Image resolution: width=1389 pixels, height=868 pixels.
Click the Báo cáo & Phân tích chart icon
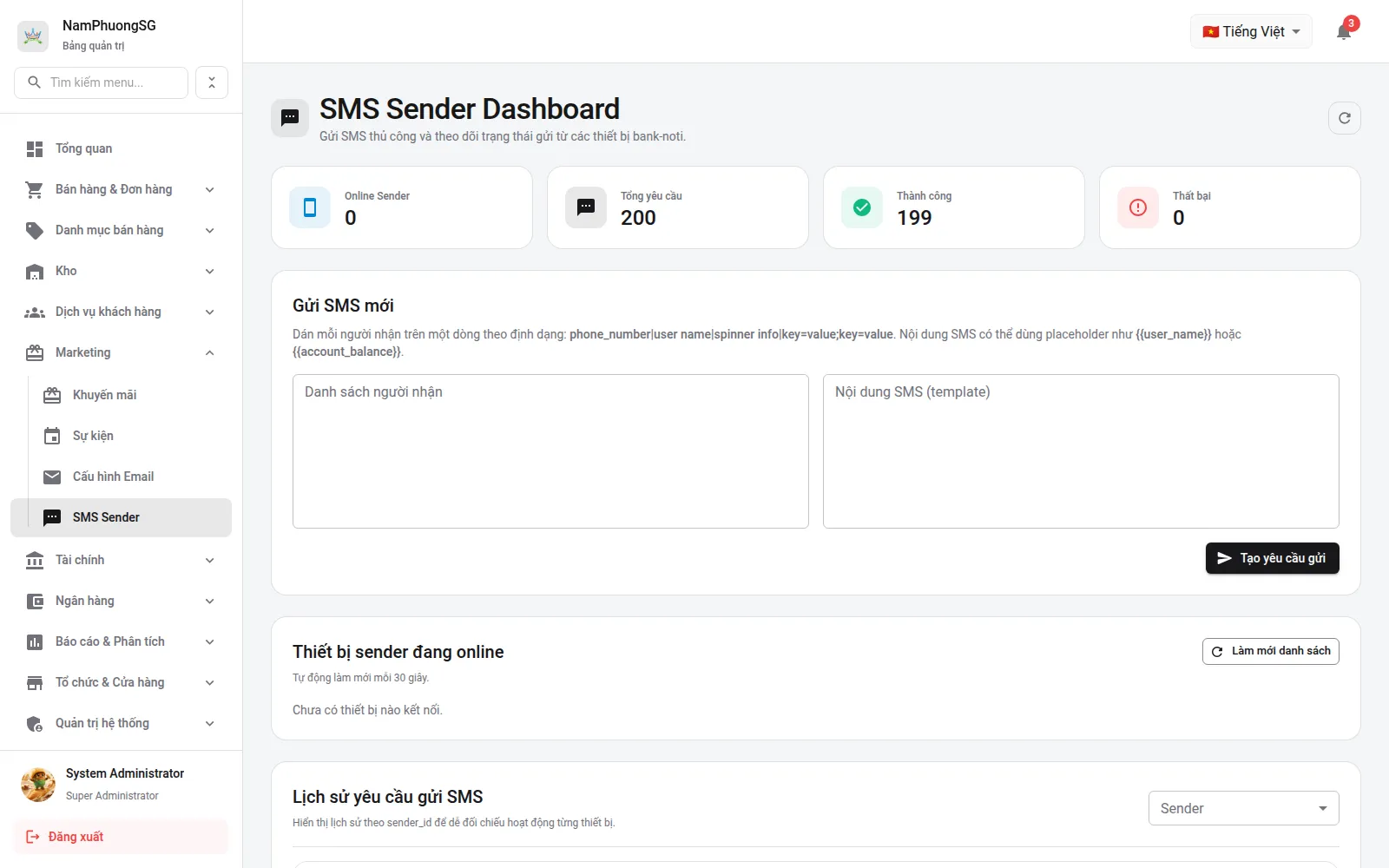pyautogui.click(x=35, y=642)
